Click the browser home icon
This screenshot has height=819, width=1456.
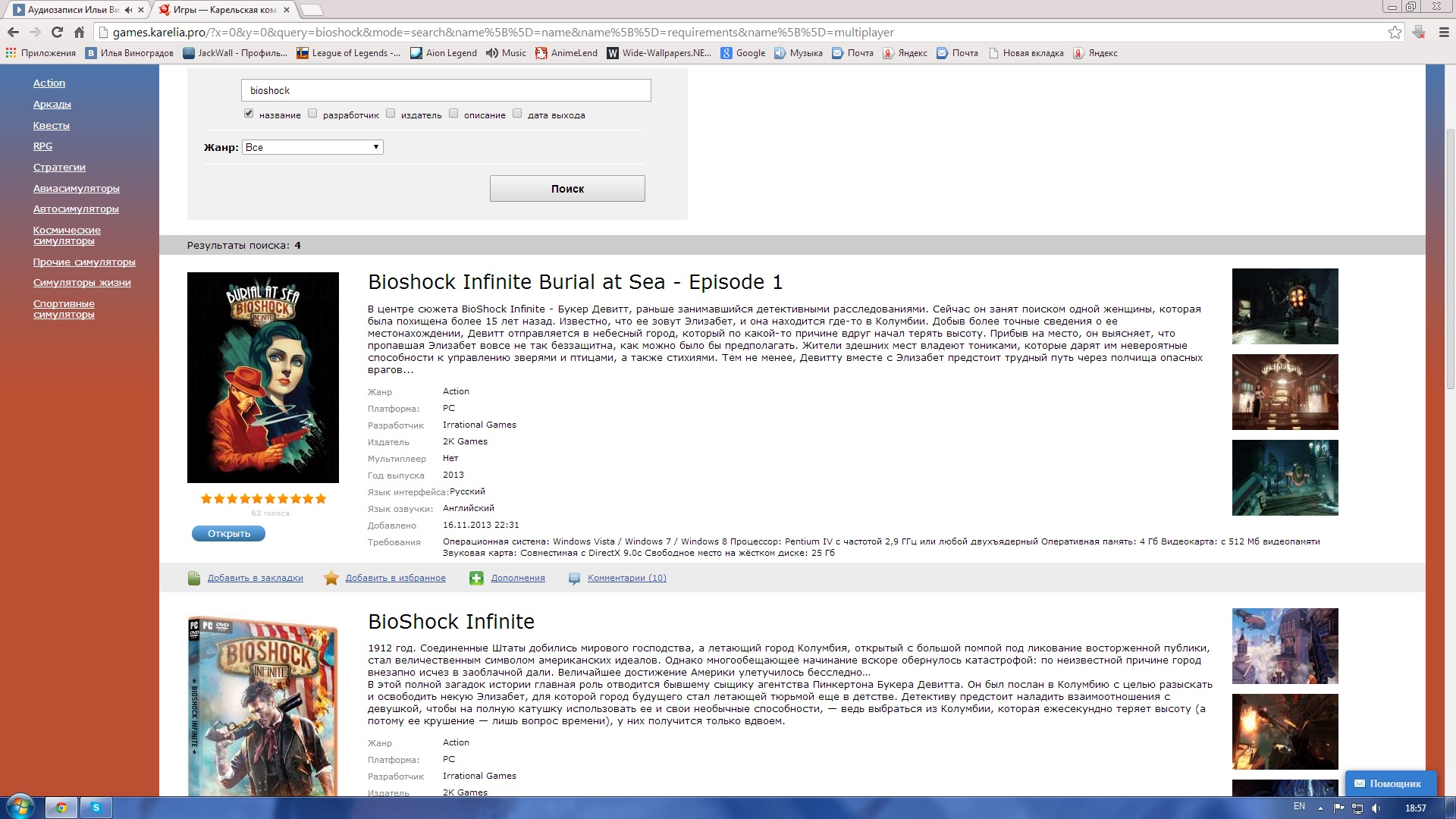(x=79, y=32)
